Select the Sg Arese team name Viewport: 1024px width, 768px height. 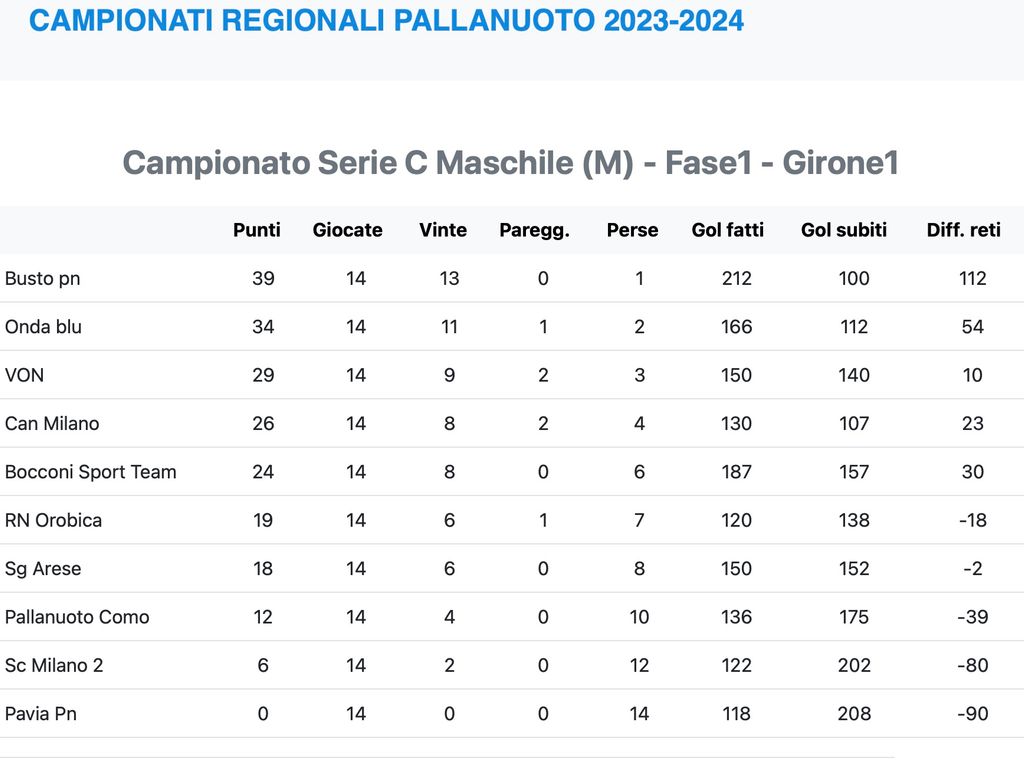(x=43, y=569)
